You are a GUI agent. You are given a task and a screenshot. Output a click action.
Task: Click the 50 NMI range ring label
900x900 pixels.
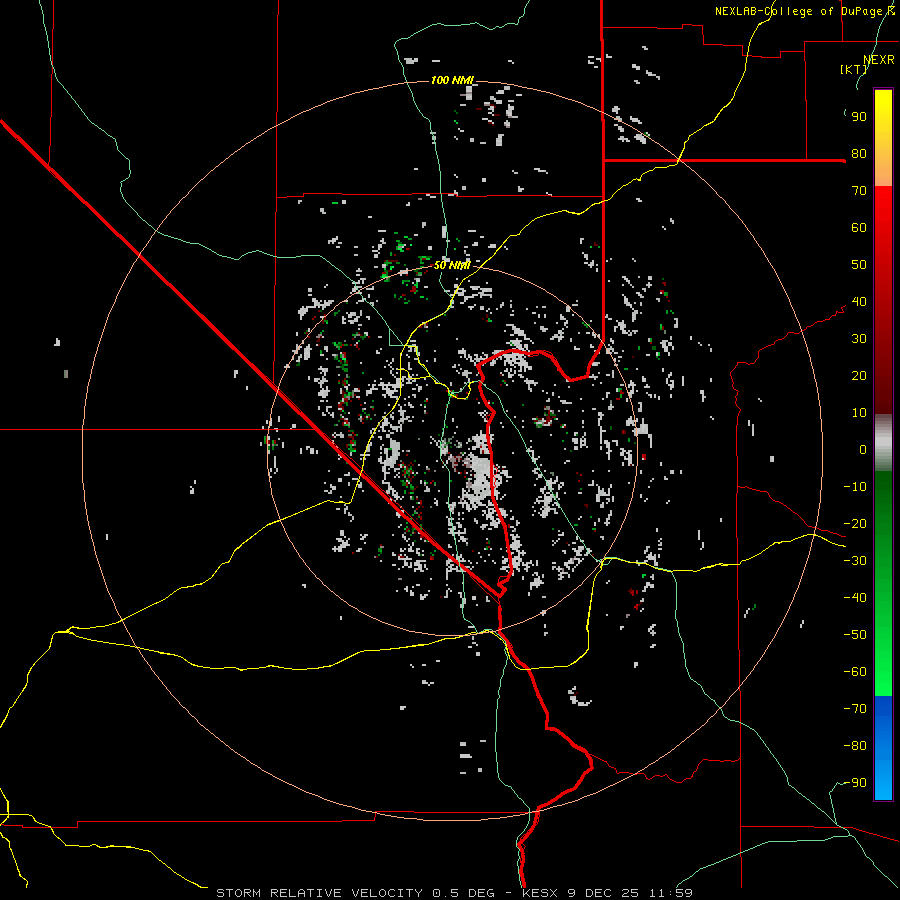[452, 265]
